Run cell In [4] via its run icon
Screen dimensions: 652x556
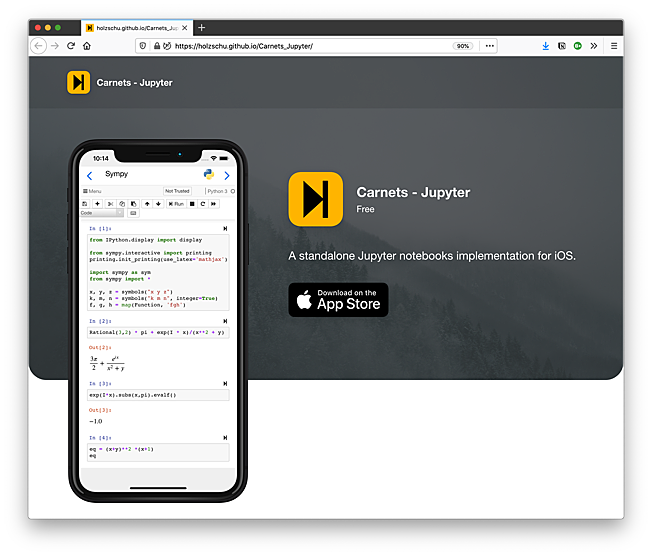click(225, 437)
